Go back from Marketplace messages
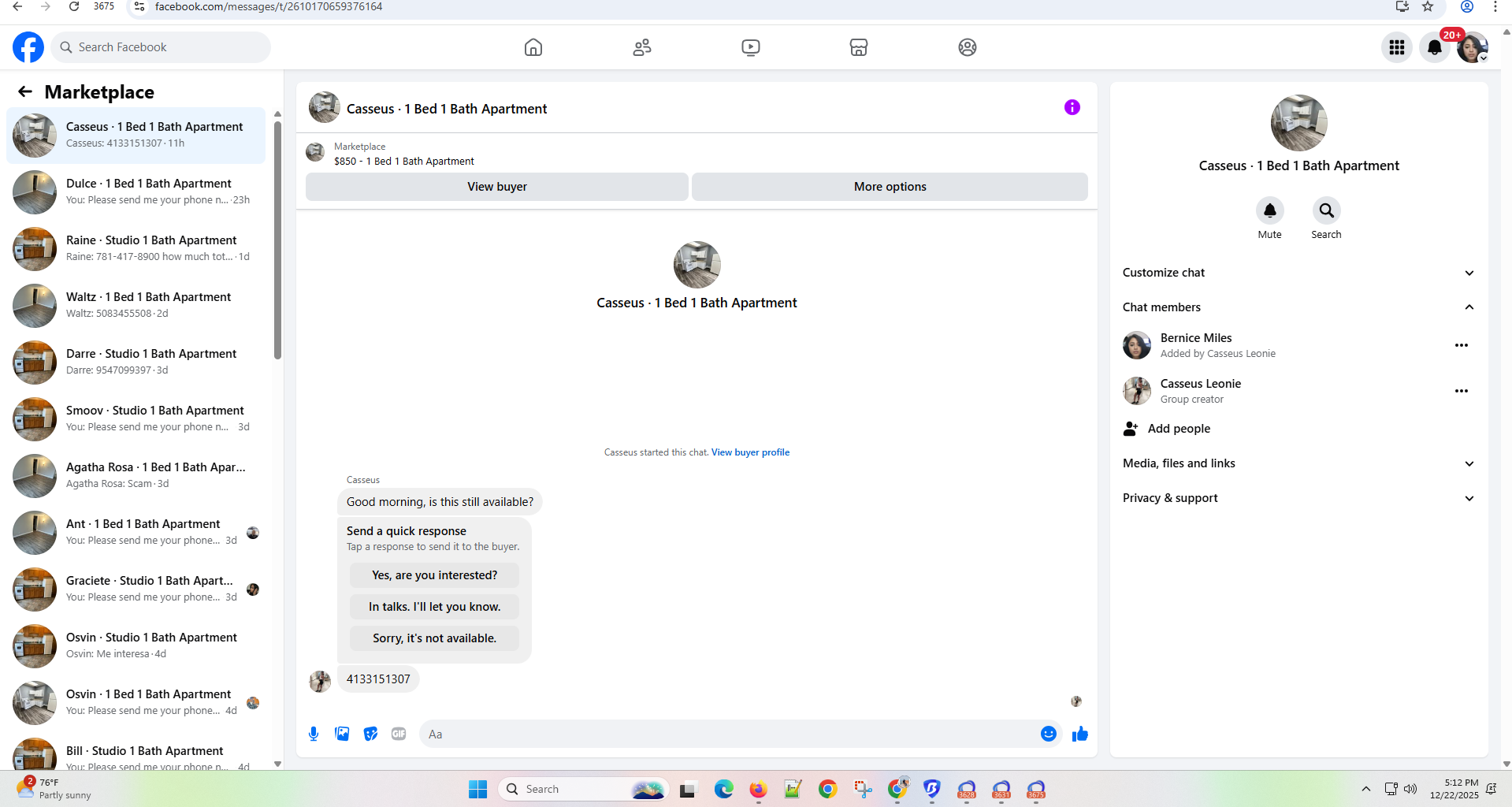 click(25, 92)
